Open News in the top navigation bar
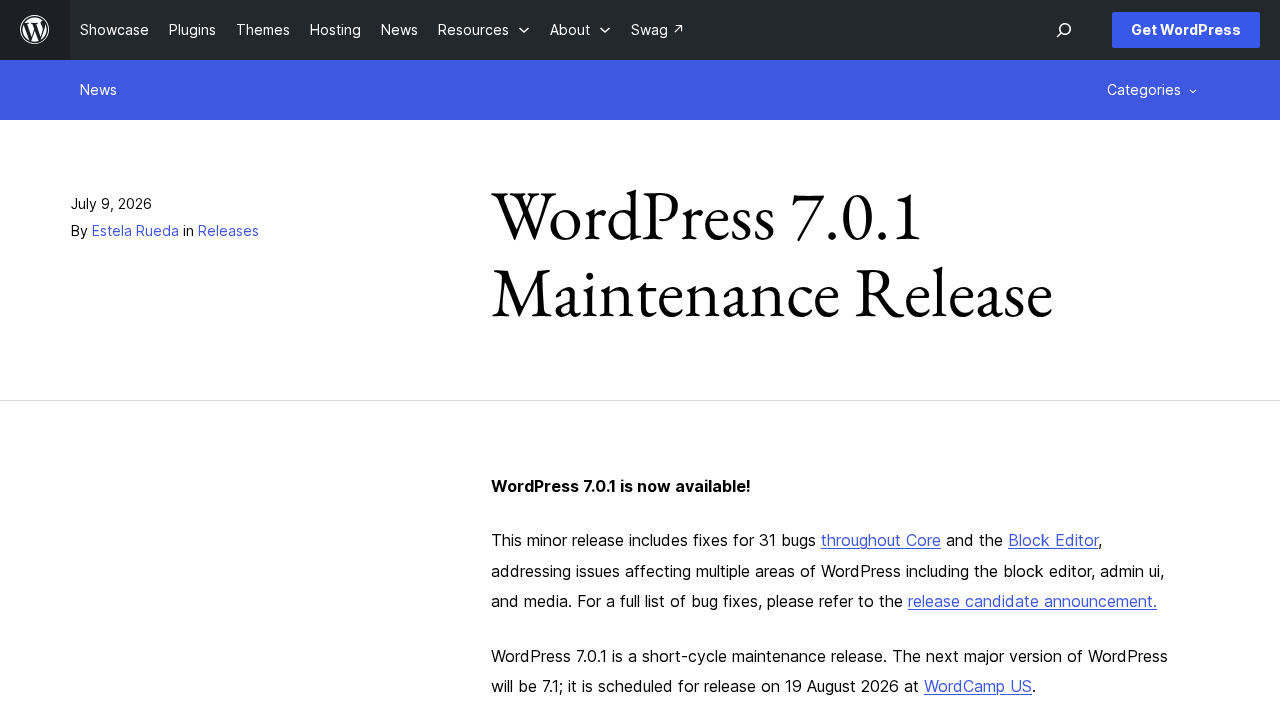This screenshot has height=720, width=1280. tap(399, 30)
